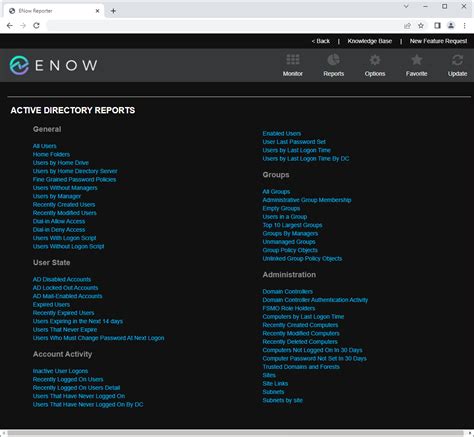Screen dimensions: 474x437
Task: Go back with browser back arrow
Action: 10,26
